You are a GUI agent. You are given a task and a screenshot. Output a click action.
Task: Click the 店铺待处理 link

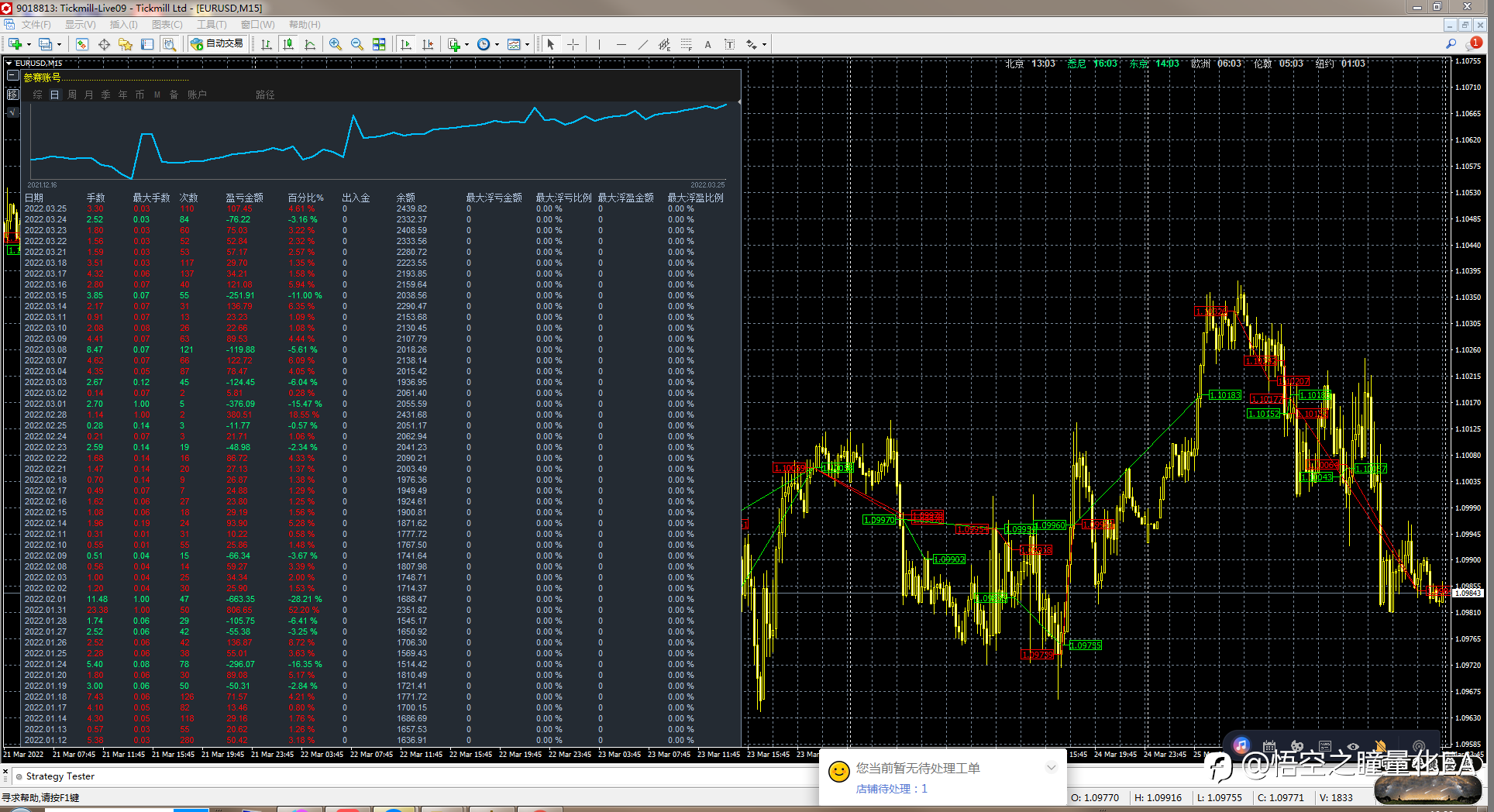point(891,789)
